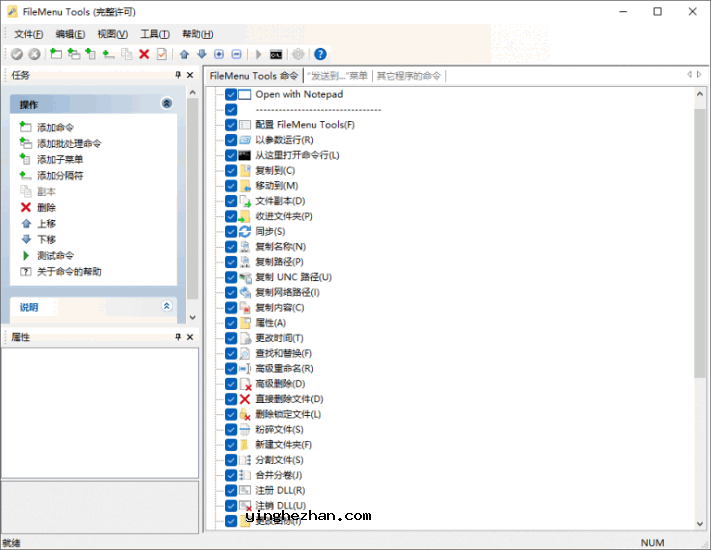
Task: Select the 复制 UNC 路径(U) row
Action: tap(293, 277)
